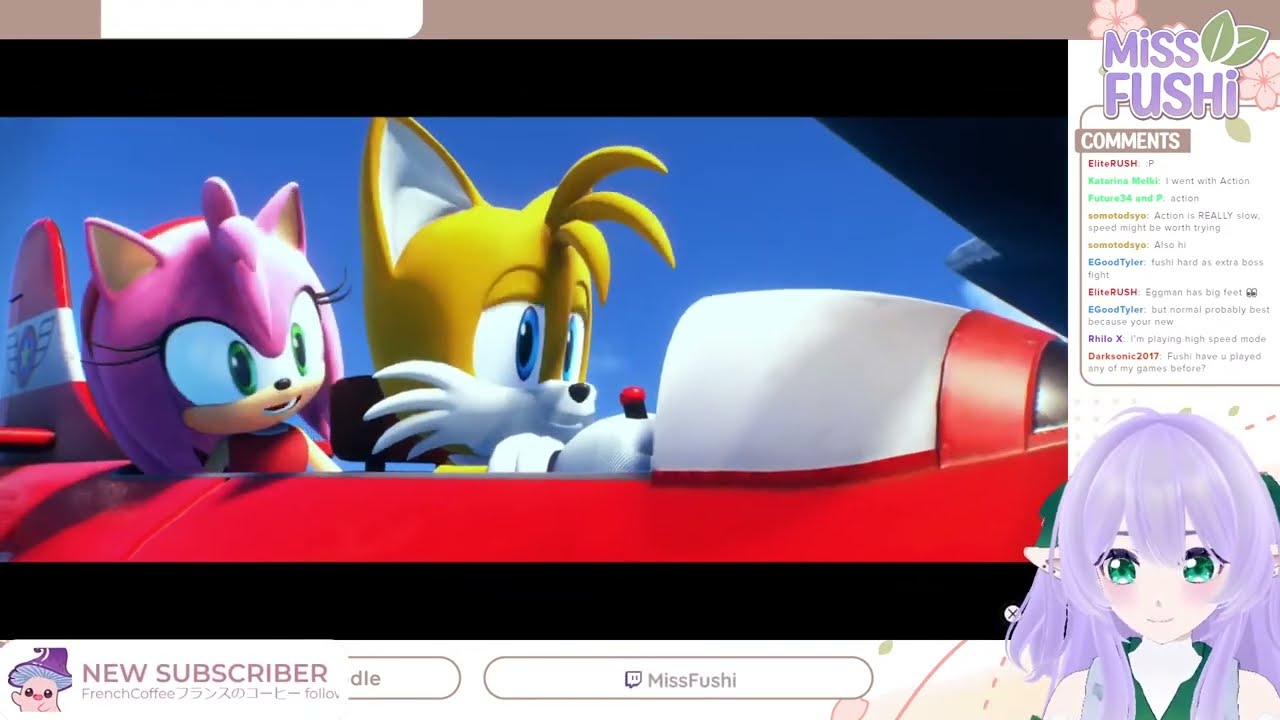The height and width of the screenshot is (720, 1280).
Task: Click the eyes emoji in EliteRUSH's comment
Action: click(1250, 292)
